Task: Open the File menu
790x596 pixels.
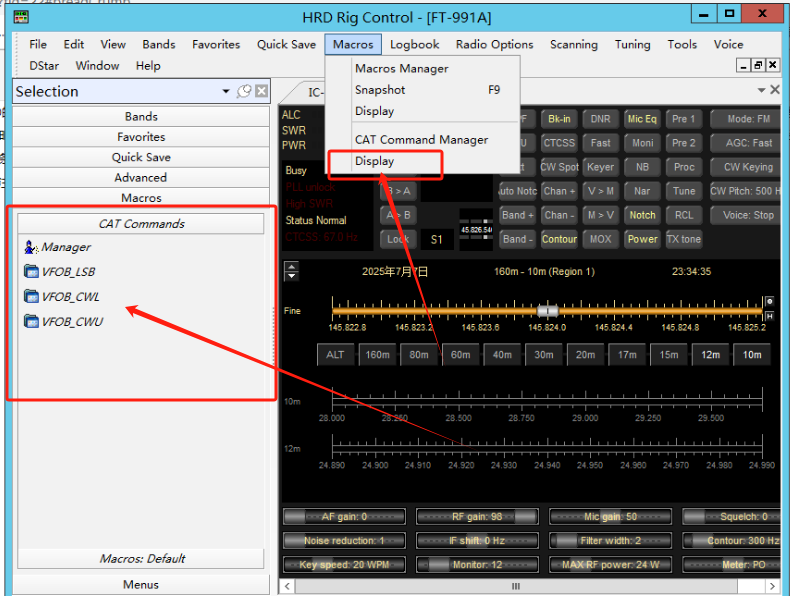Action: tap(38, 44)
